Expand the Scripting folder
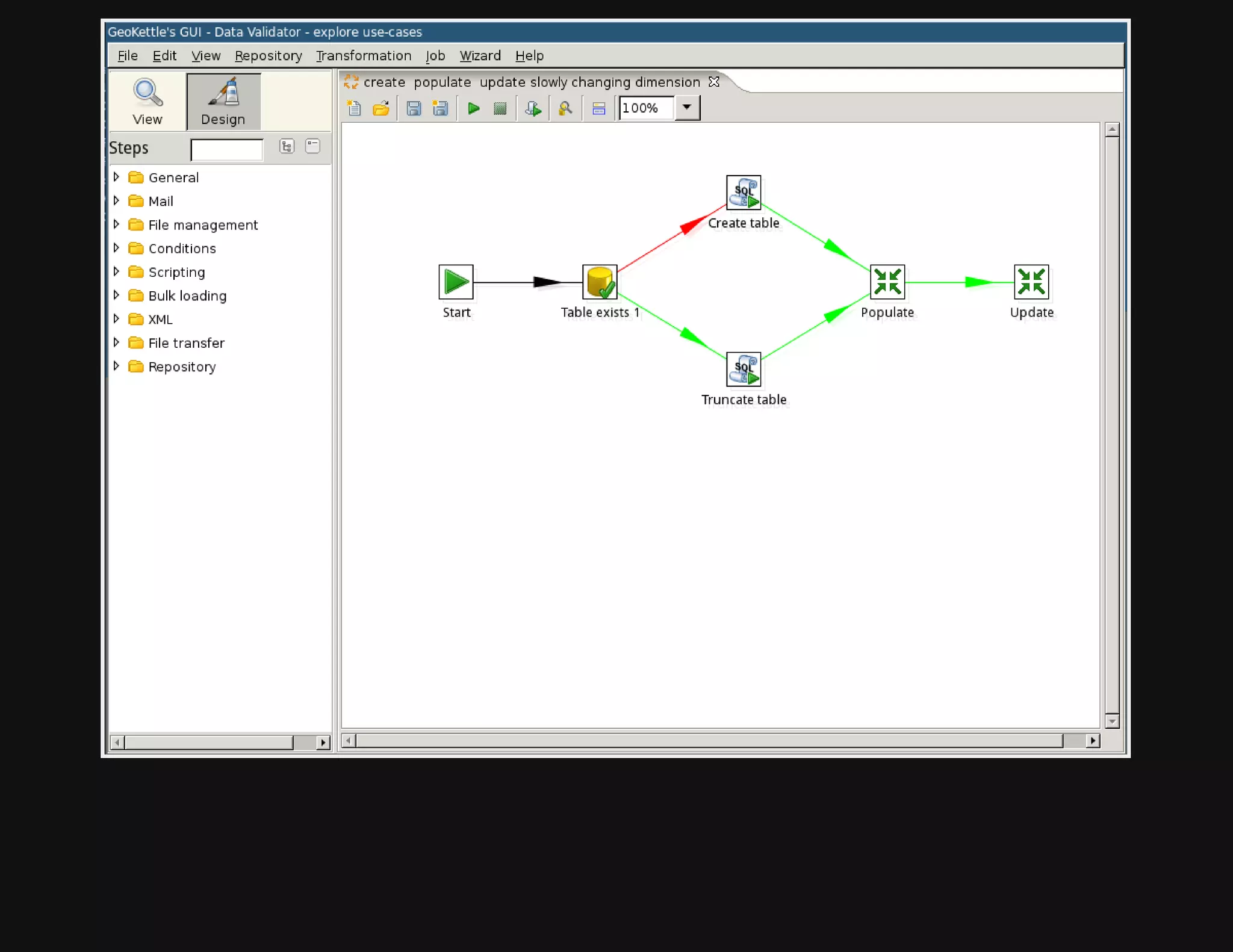The width and height of the screenshot is (1233, 952). click(x=116, y=271)
